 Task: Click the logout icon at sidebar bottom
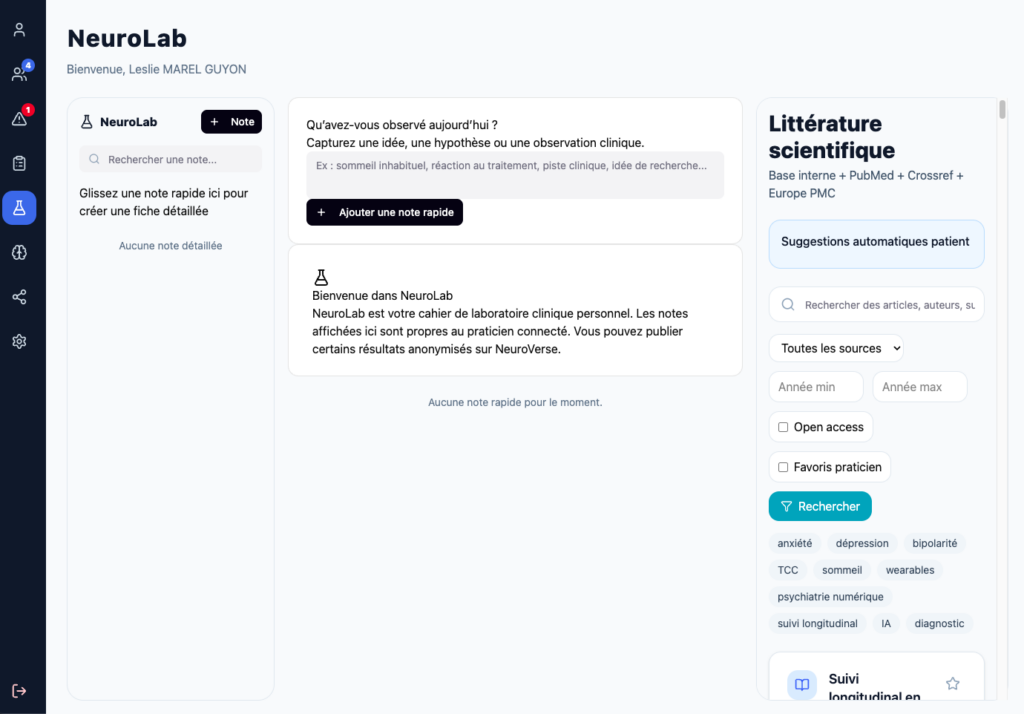pos(19,690)
